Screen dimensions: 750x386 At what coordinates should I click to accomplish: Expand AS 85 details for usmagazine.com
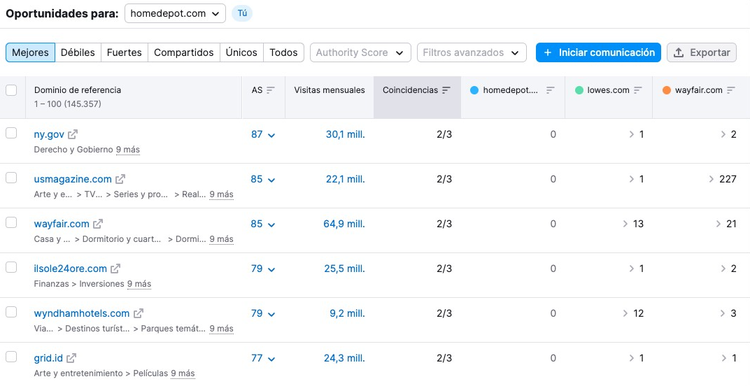(263, 179)
